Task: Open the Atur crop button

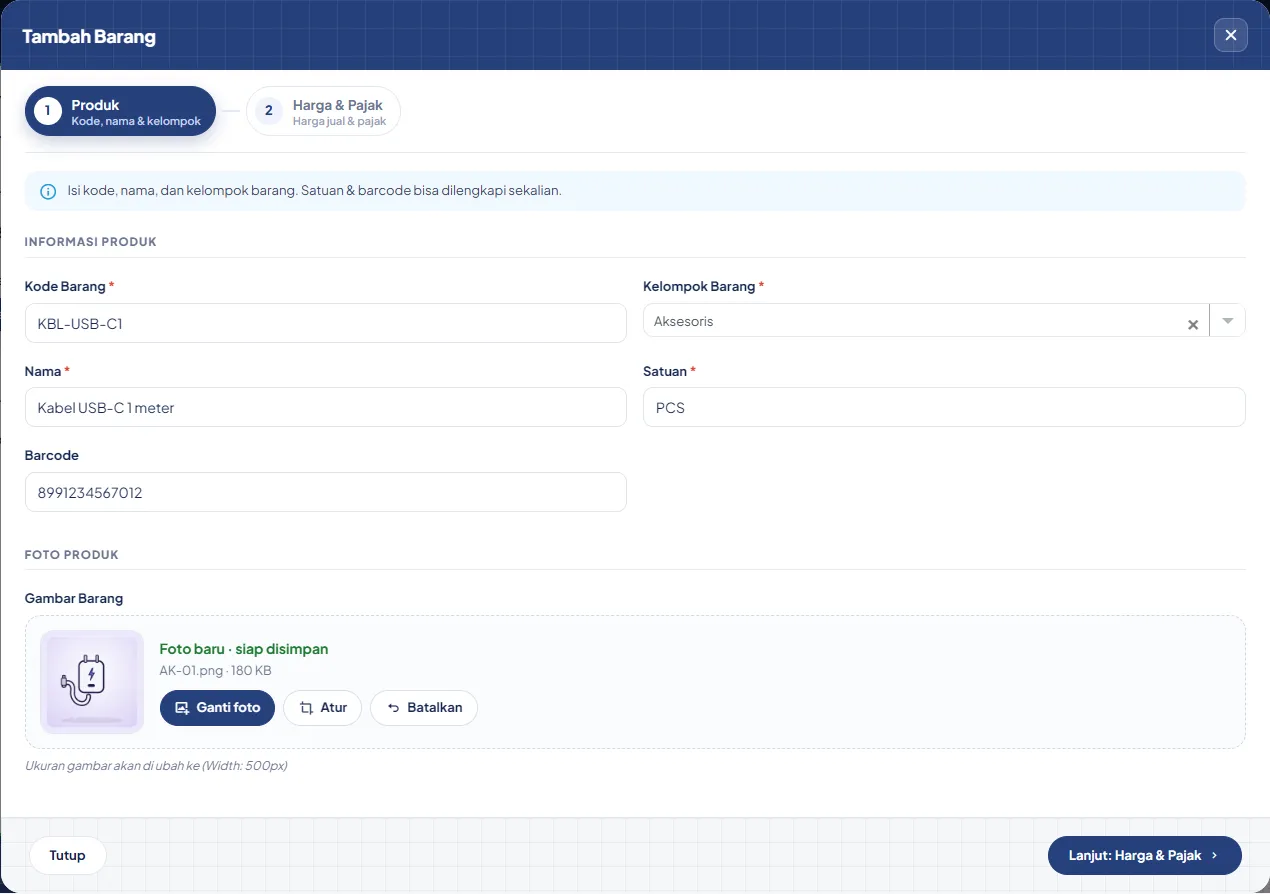Action: pyautogui.click(x=323, y=707)
